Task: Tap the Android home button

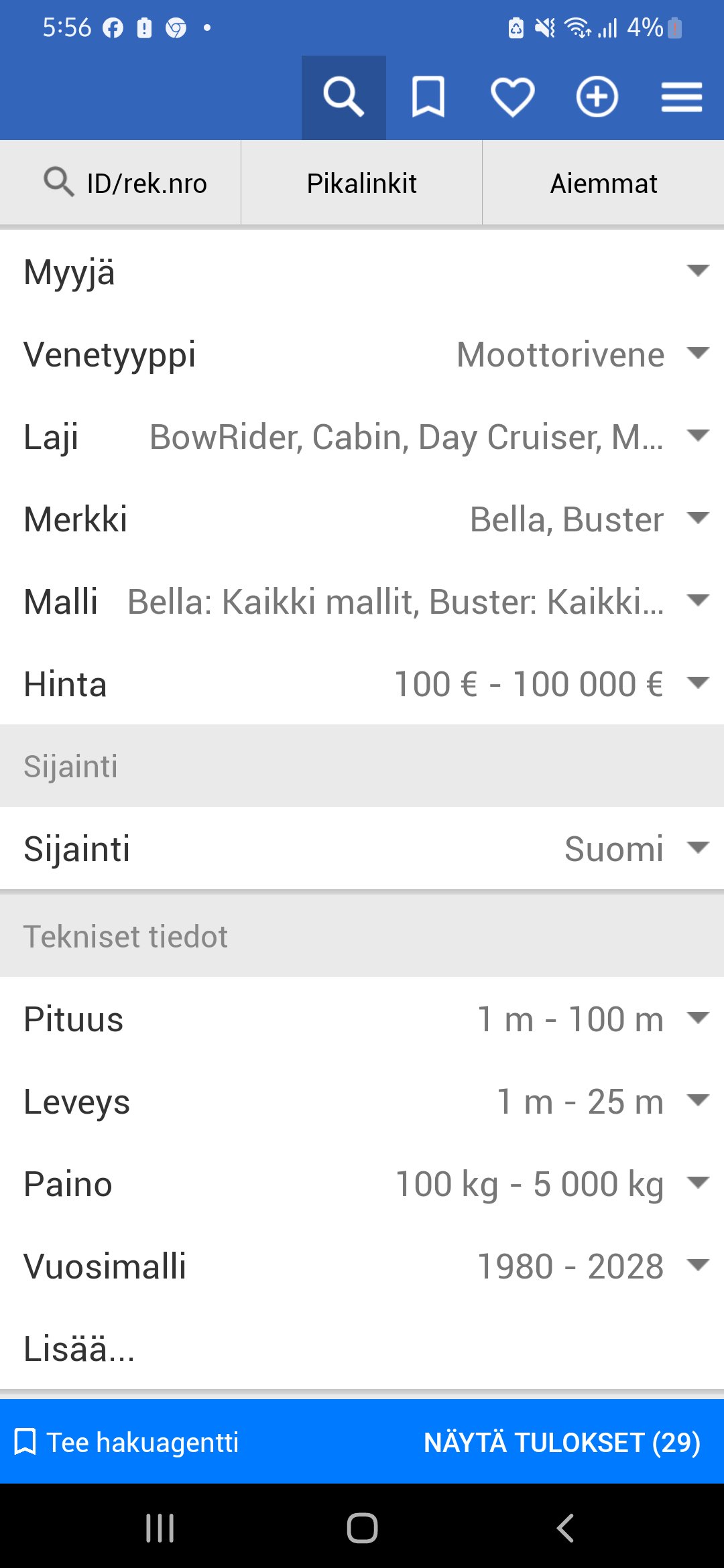Action: tap(362, 1528)
